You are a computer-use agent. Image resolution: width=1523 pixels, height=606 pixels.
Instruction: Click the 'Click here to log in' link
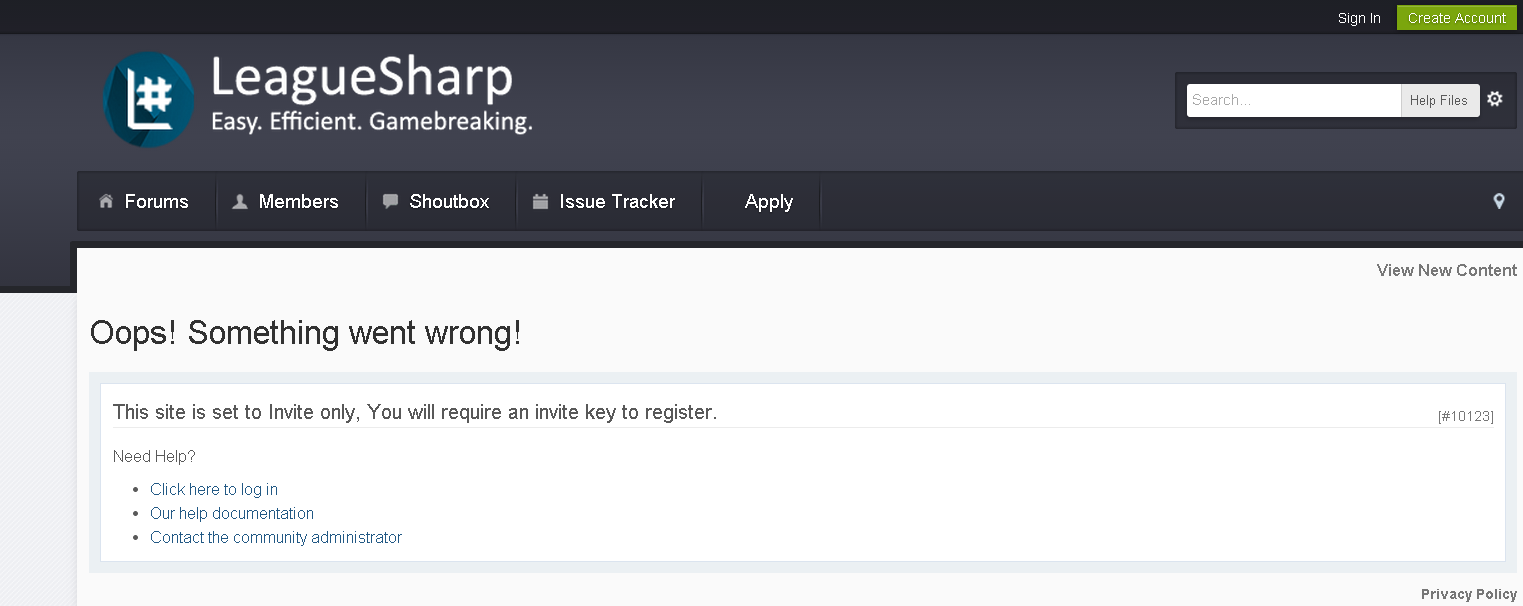[214, 489]
